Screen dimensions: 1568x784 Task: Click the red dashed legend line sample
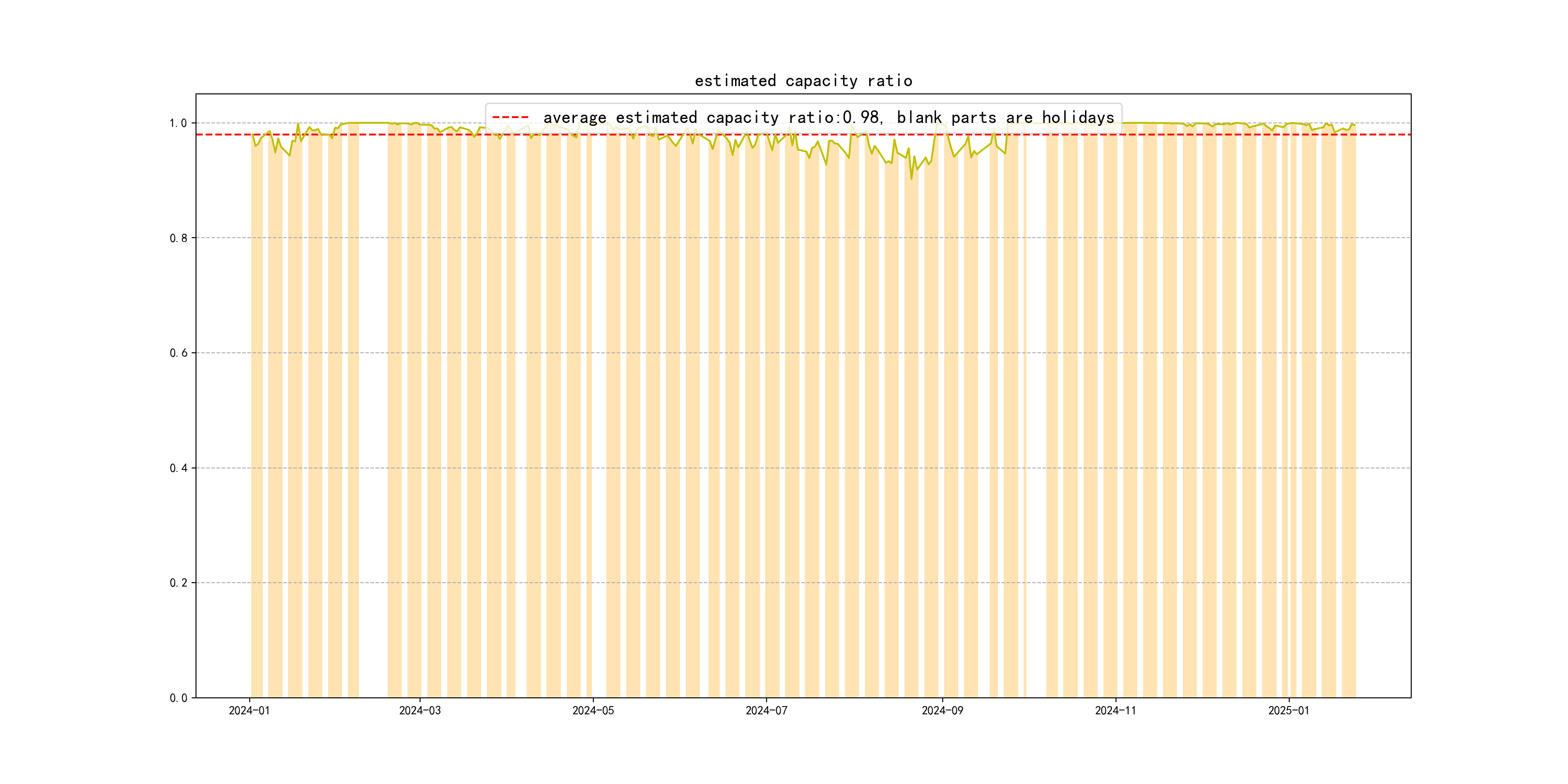tap(510, 117)
